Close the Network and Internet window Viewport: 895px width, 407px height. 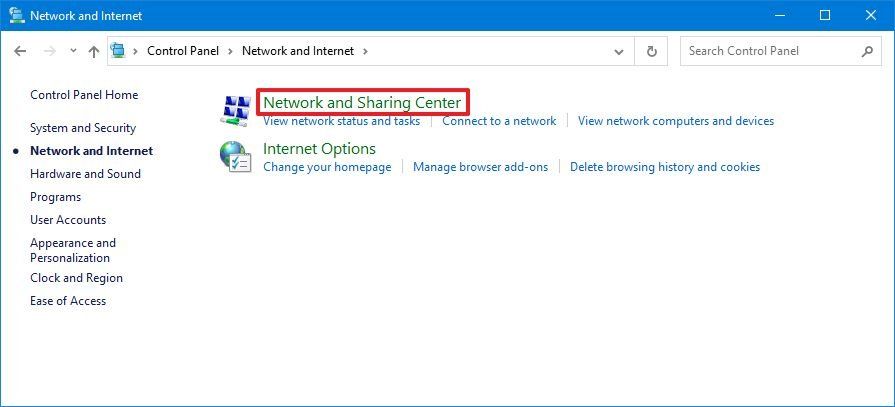(871, 15)
